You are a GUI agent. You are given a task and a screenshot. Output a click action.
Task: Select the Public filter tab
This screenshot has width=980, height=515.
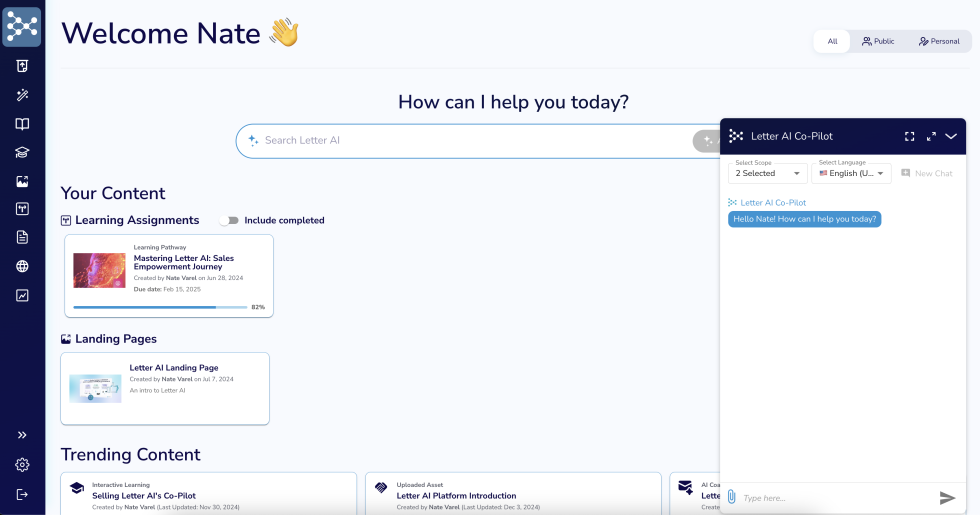click(879, 41)
